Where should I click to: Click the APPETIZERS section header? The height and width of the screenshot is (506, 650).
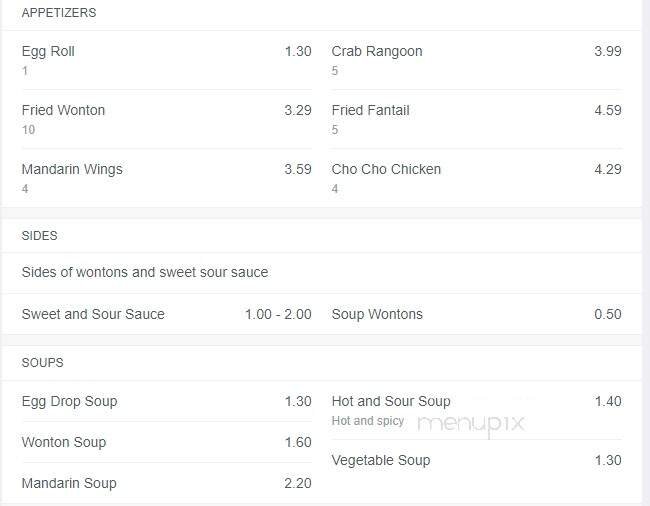tap(59, 13)
